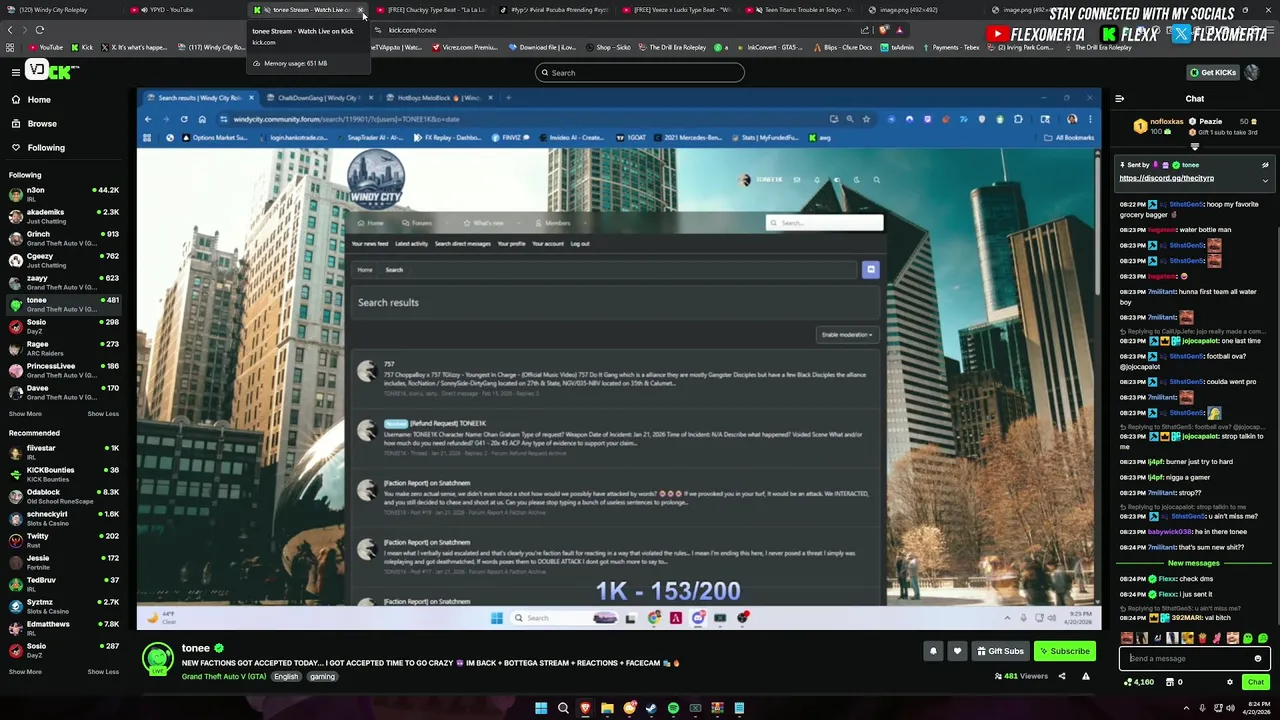The width and height of the screenshot is (1280, 720).
Task: Follow the YouTube FLEXXOMERTA social overlay icon
Action: pyautogui.click(x=997, y=34)
